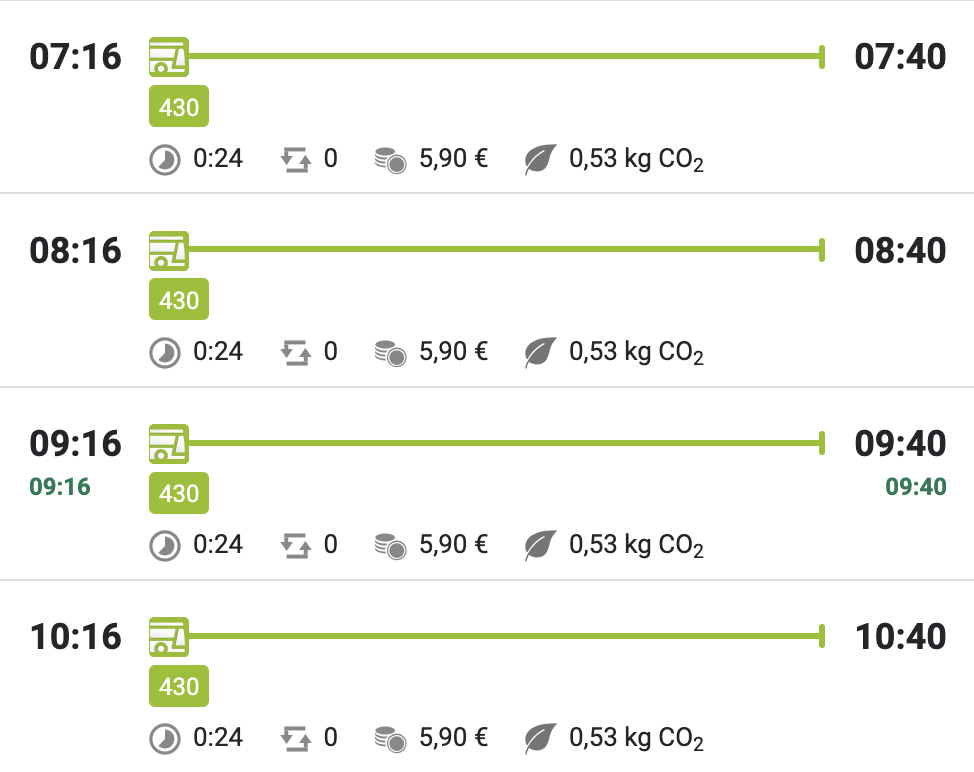Click the bus icon for 10:16 departure
The image size is (974, 772).
tap(169, 637)
